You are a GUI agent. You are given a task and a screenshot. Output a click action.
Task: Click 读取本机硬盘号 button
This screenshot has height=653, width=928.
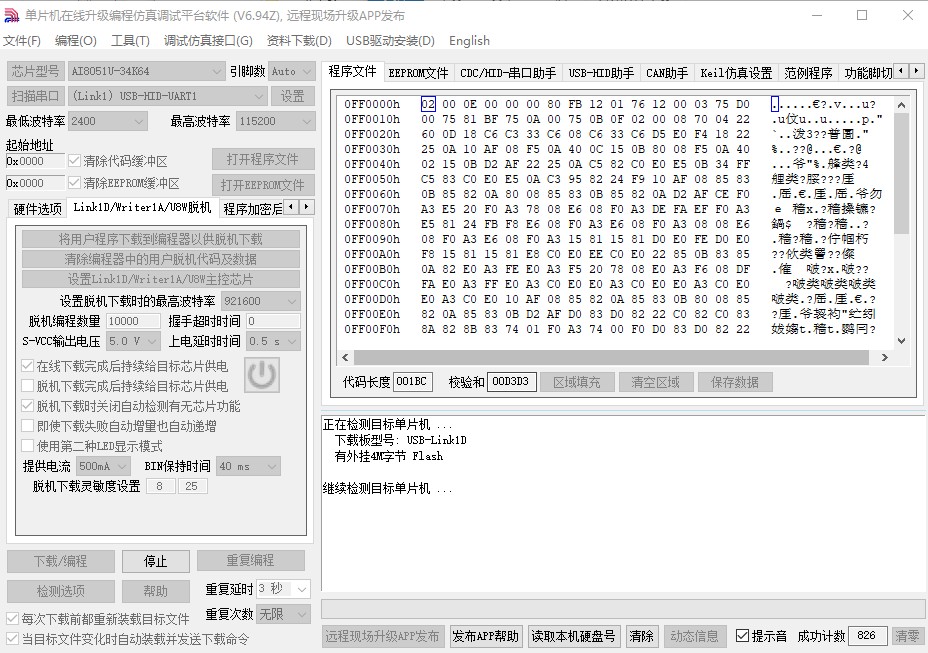[x=573, y=636]
